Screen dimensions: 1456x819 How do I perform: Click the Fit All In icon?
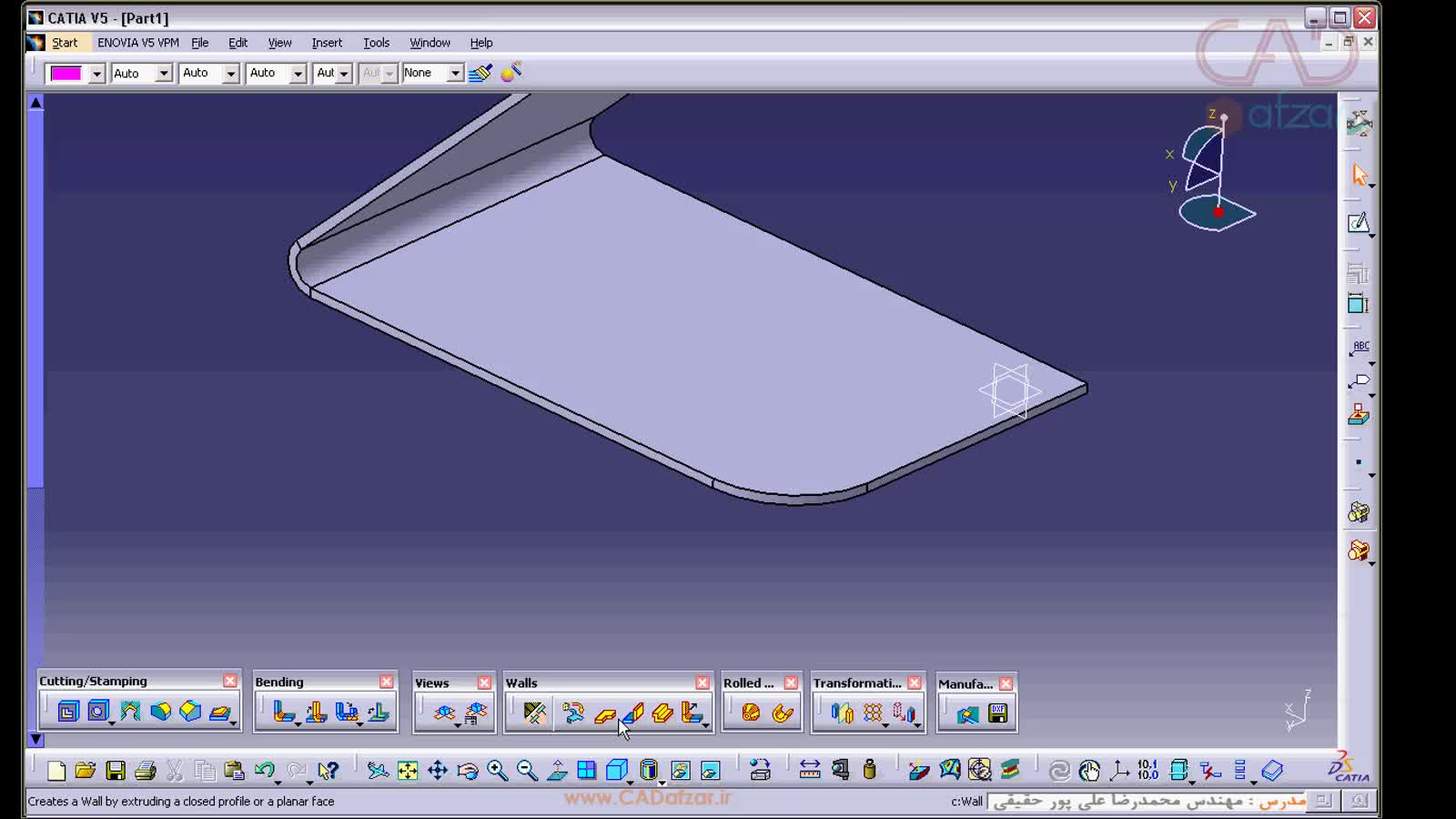(408, 771)
